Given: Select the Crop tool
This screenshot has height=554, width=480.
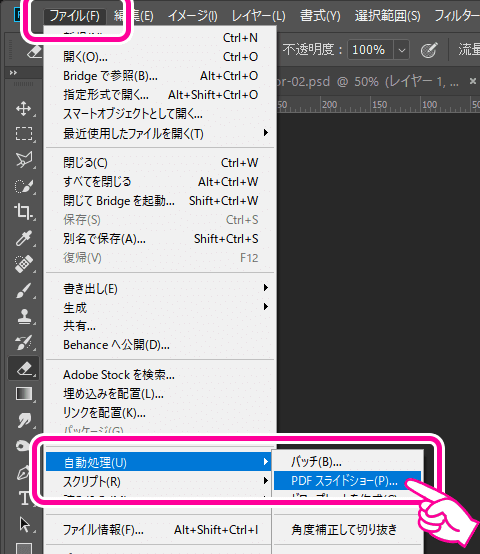Looking at the screenshot, I should [24, 212].
